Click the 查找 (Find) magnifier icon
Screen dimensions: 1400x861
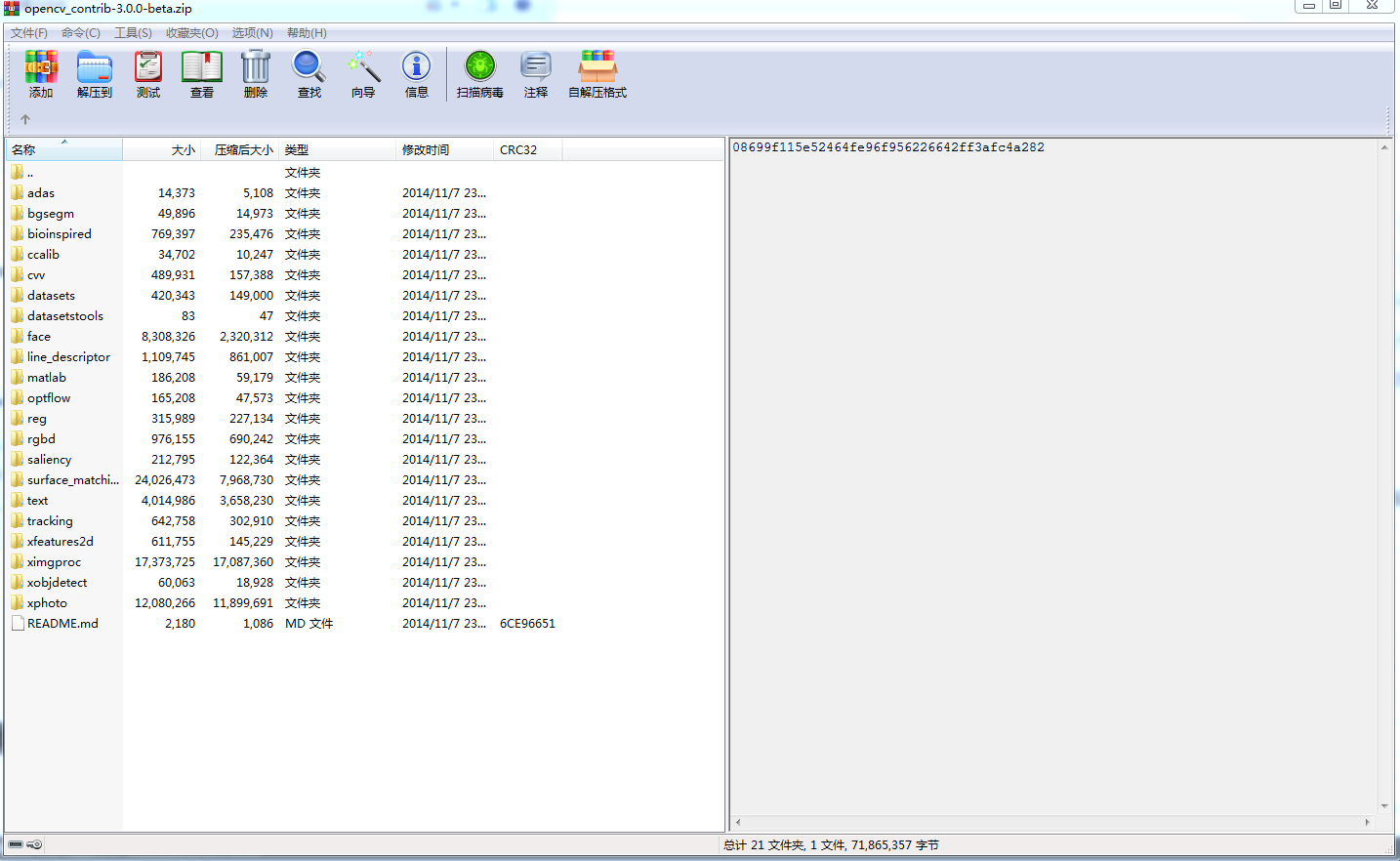pyautogui.click(x=309, y=66)
